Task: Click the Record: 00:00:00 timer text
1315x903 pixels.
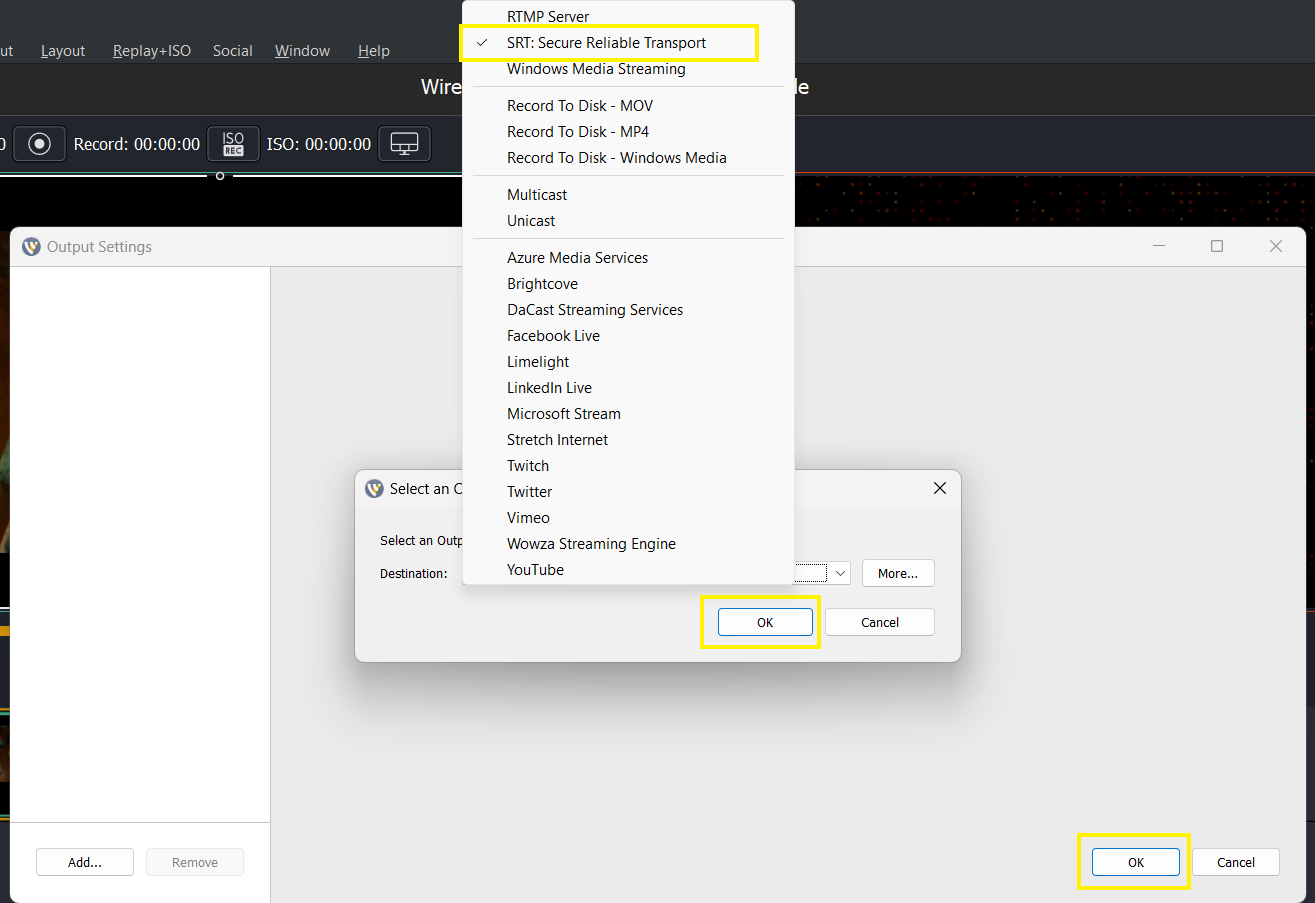Action: tap(137, 144)
